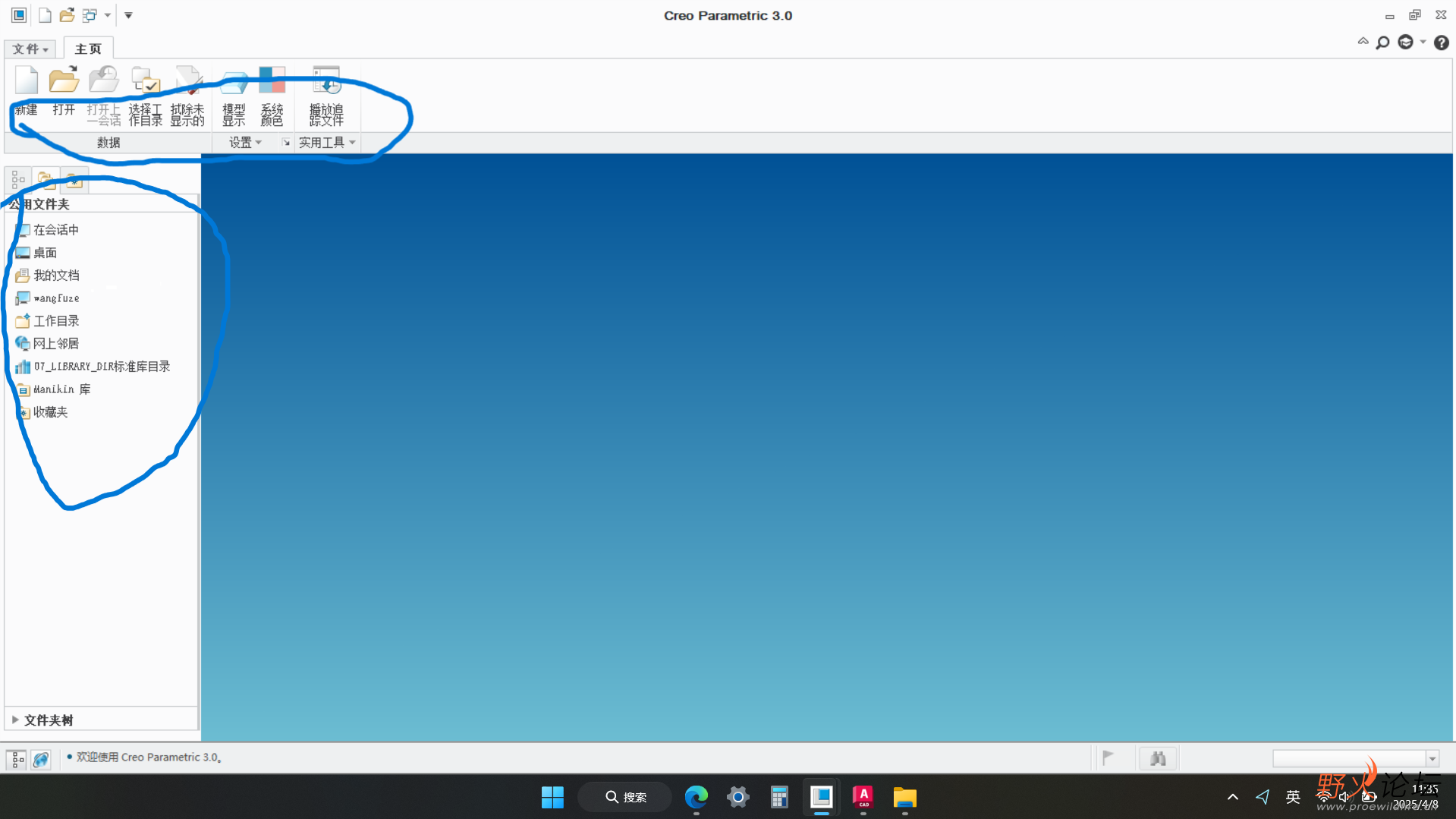Viewport: 1456px width, 819px height.
Task: Toggle the navigator panel display icon in status bar
Action: [17, 758]
